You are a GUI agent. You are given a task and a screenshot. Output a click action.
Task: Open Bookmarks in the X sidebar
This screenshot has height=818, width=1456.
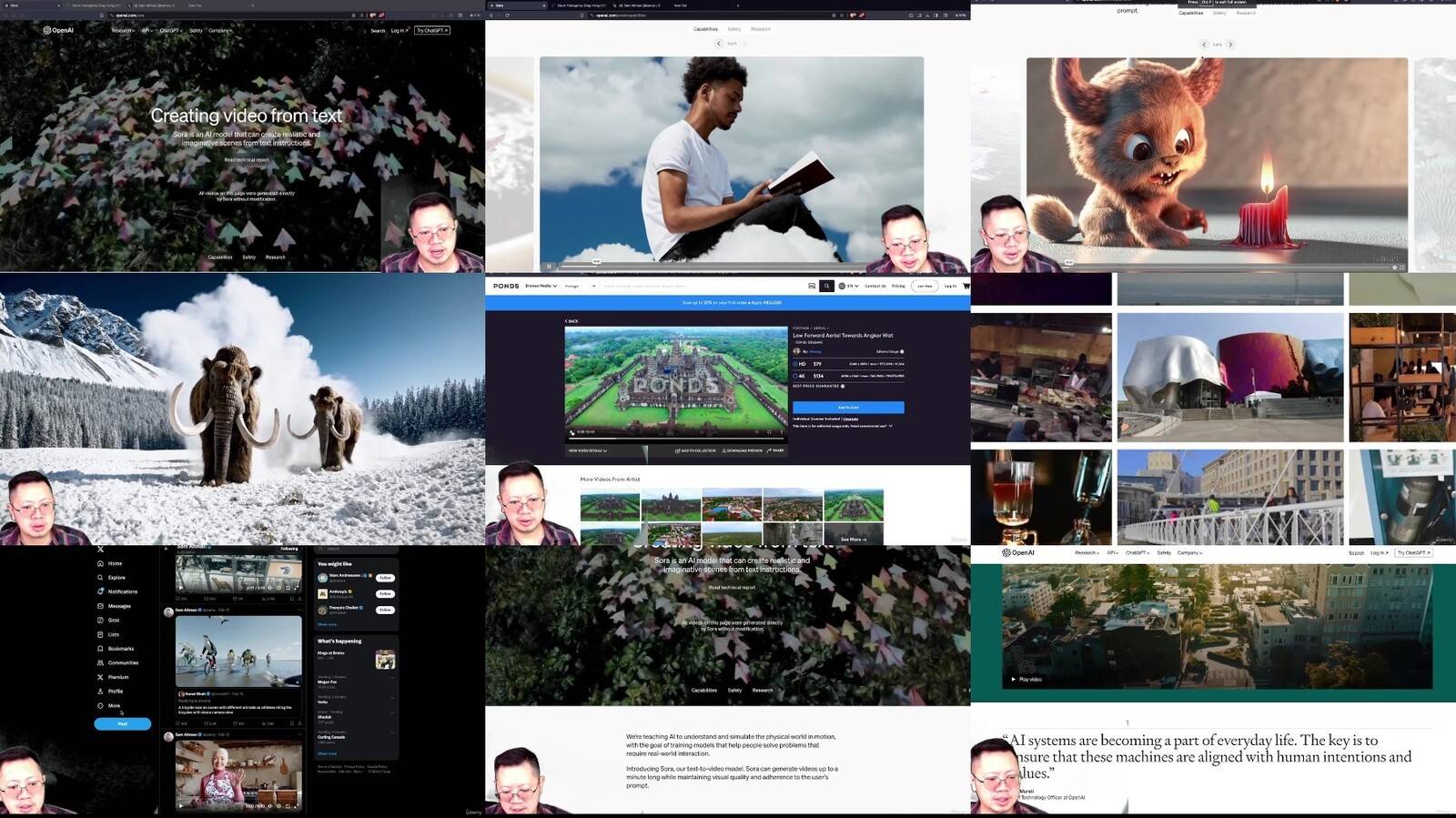tap(116, 649)
